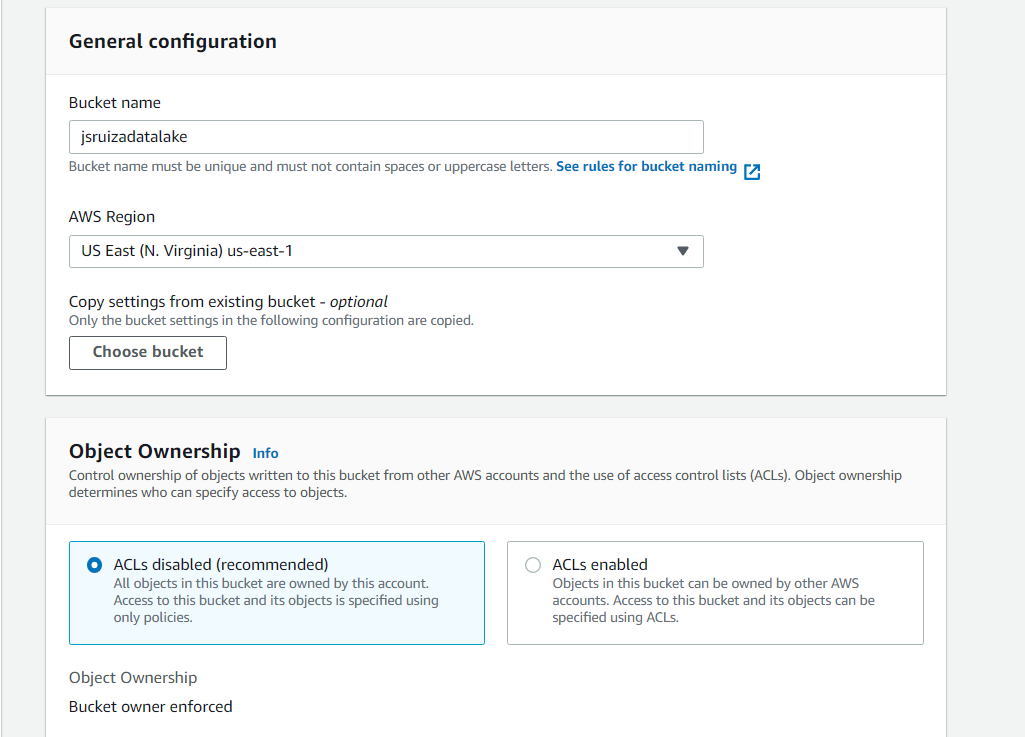The height and width of the screenshot is (737, 1025).
Task: Click the region value "us-east-1" in the selector
Action: coord(264,251)
